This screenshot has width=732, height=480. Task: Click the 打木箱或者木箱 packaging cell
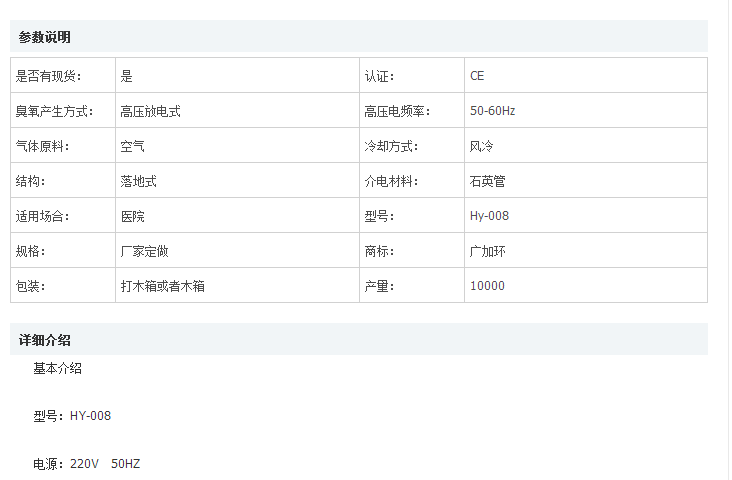pyautogui.click(x=162, y=286)
